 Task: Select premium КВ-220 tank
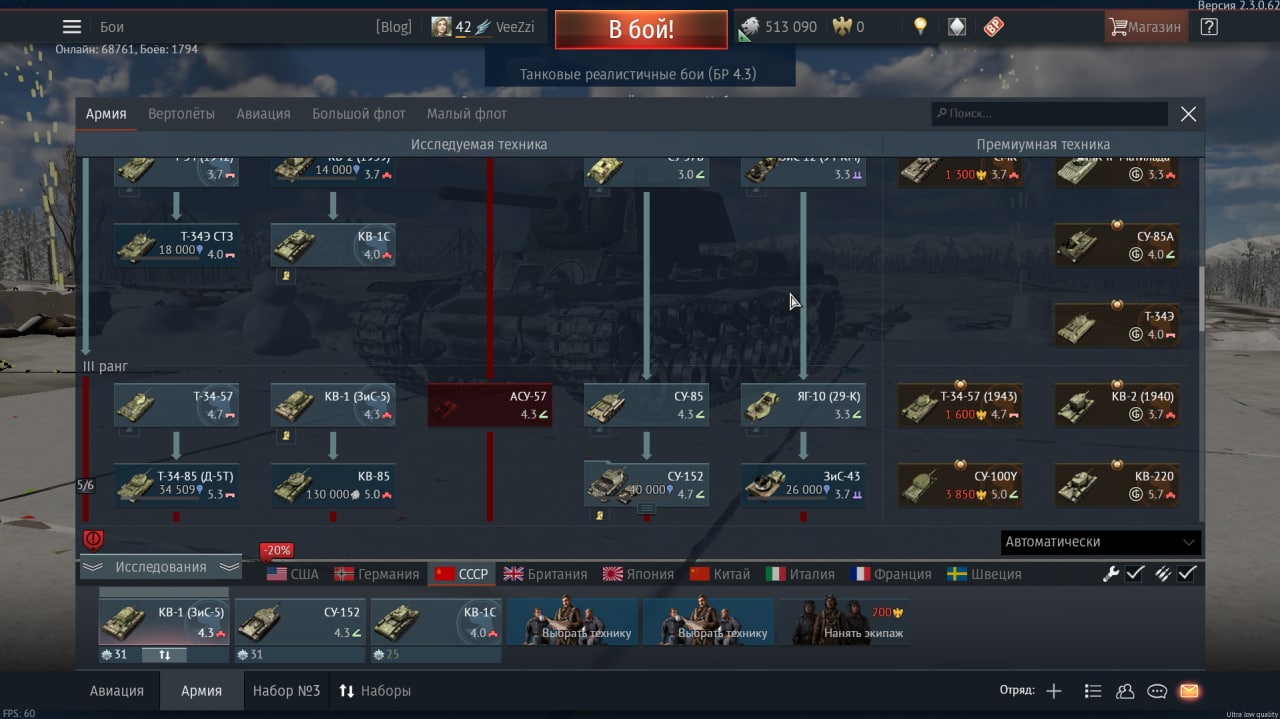coord(1117,485)
